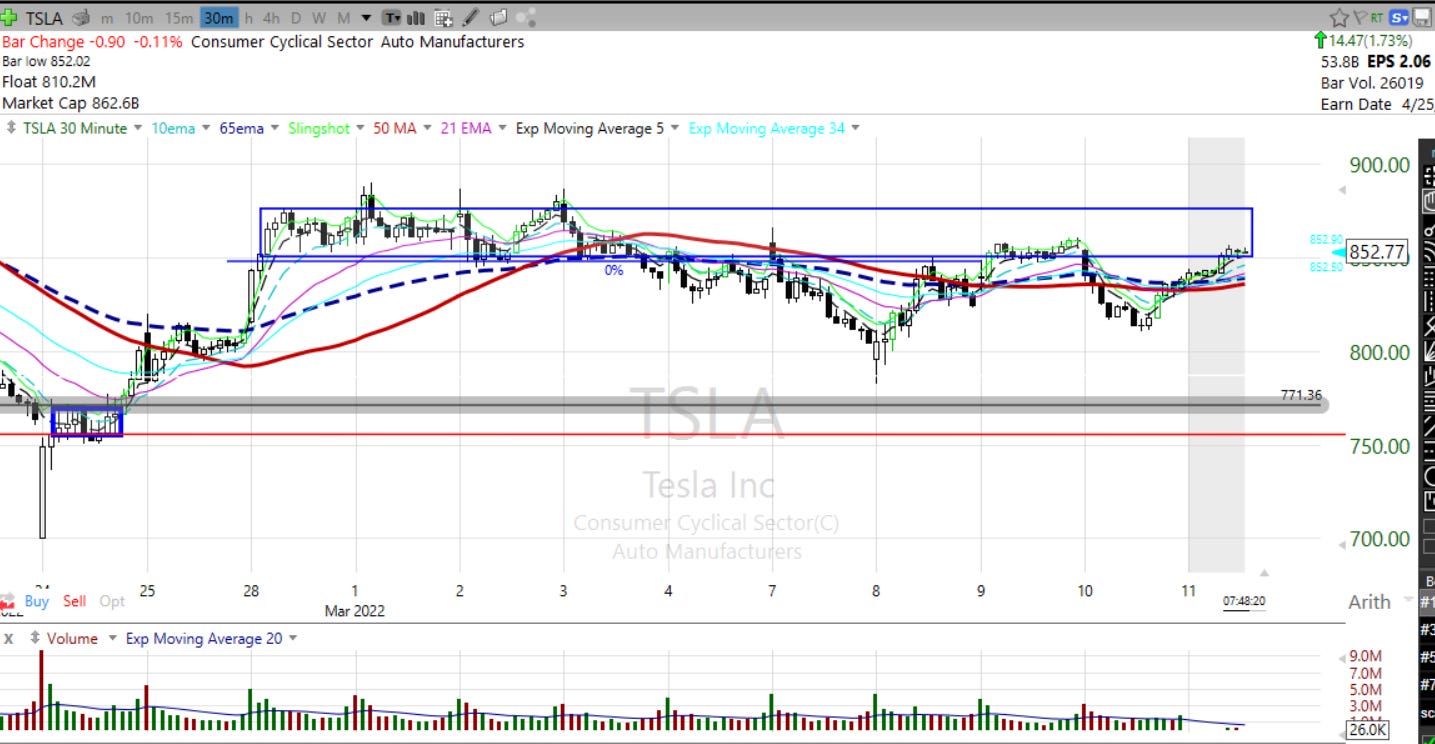Viewport: 1435px width, 744px height.
Task: Click the add indicator bars icon
Action: click(x=417, y=18)
